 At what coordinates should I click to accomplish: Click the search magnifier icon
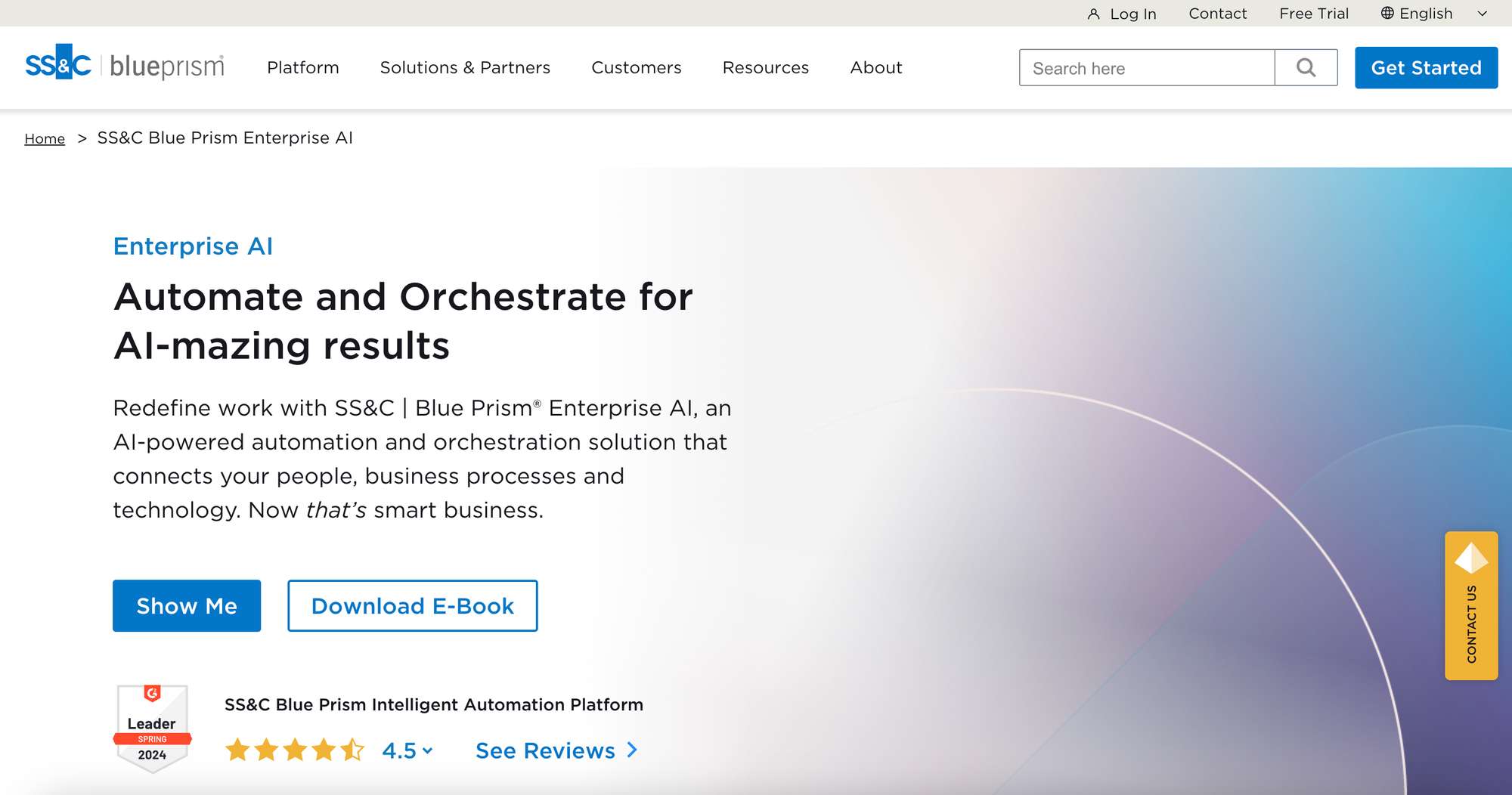coord(1306,67)
